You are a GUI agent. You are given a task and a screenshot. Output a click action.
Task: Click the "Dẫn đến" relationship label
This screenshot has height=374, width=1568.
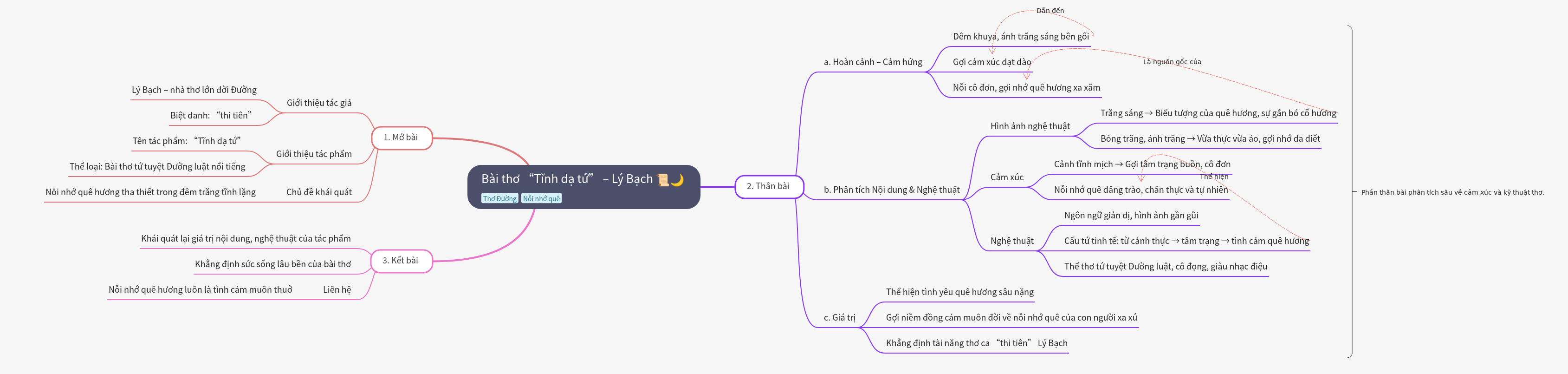1050,11
